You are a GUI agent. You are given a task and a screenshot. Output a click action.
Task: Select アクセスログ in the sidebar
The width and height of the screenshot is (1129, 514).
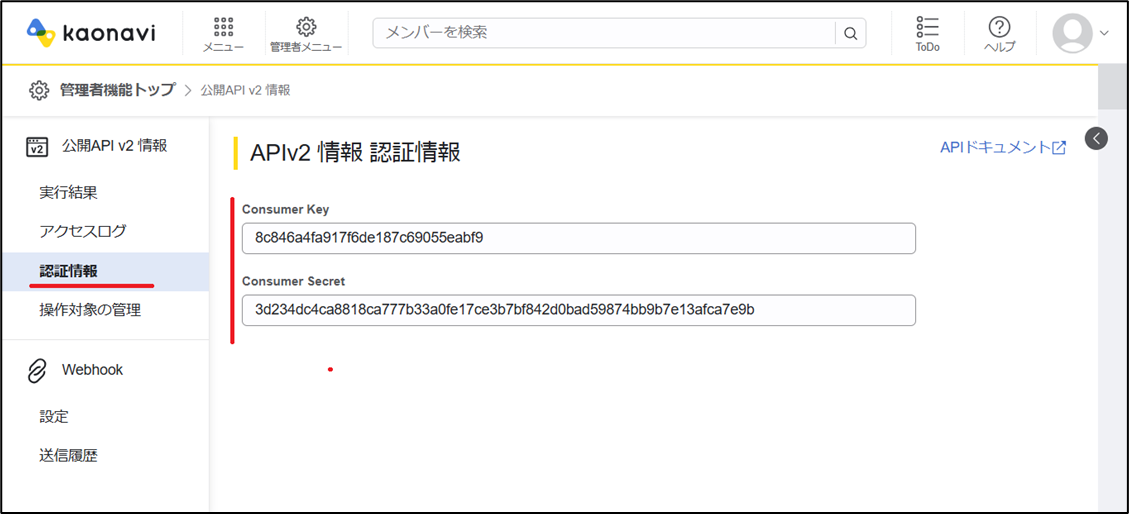(83, 231)
